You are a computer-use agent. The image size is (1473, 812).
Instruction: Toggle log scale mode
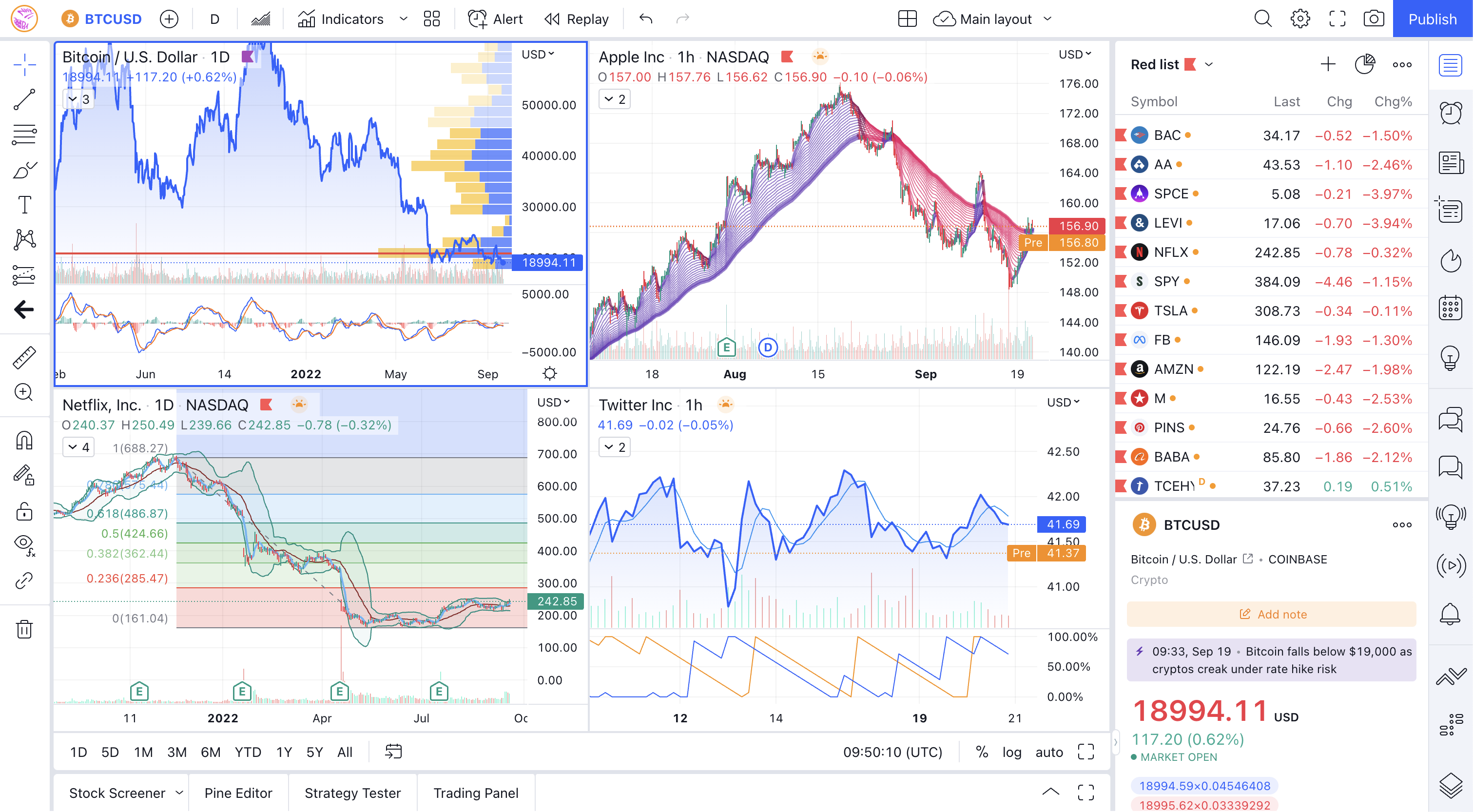[1011, 752]
